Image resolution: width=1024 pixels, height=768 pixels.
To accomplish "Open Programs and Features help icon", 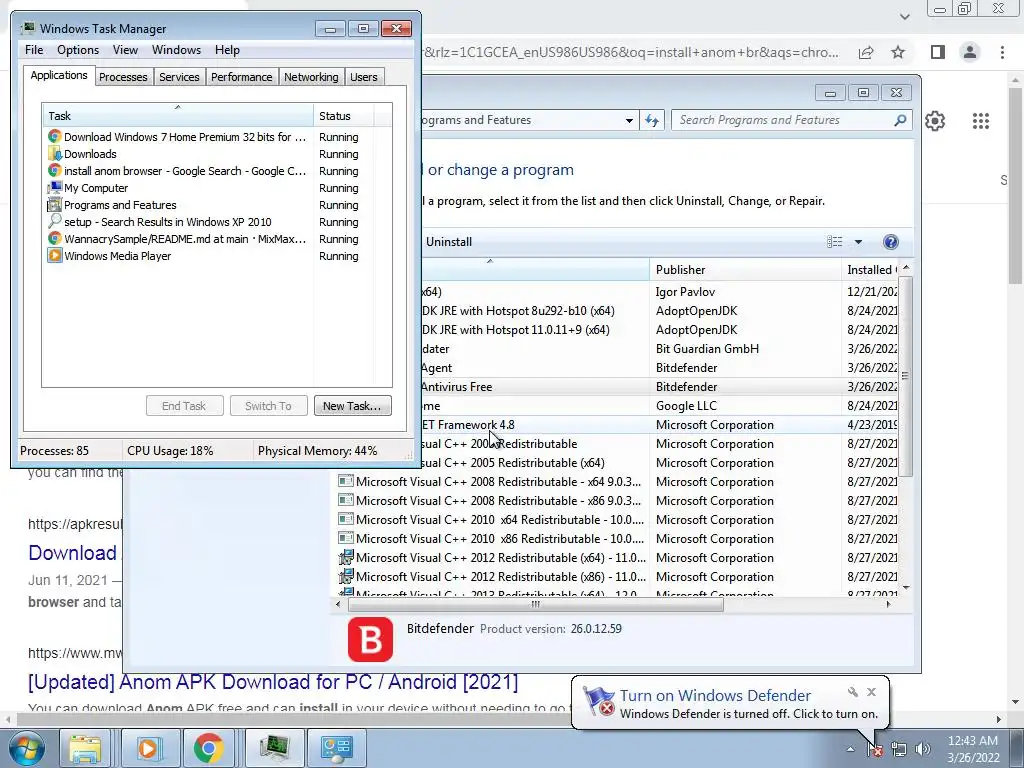I will pos(890,242).
